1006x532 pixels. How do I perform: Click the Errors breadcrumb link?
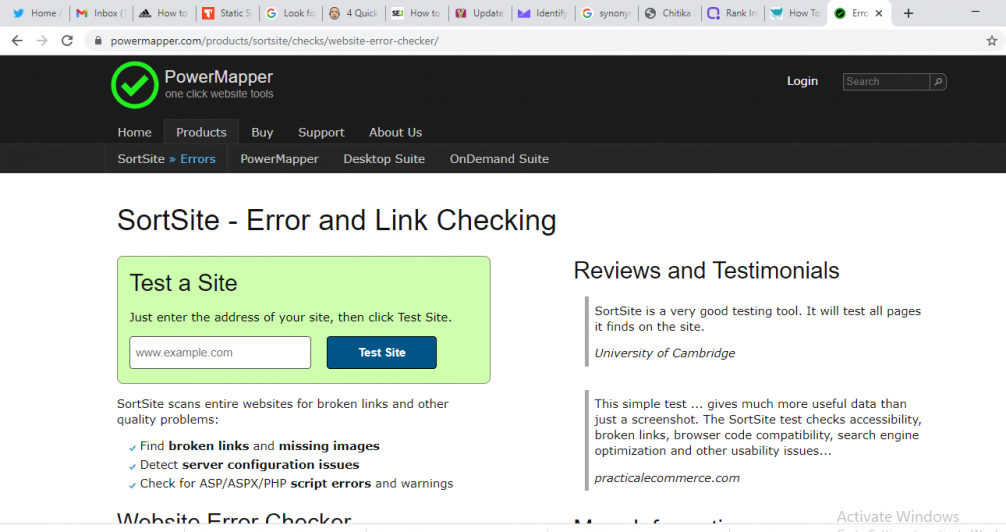click(x=198, y=159)
